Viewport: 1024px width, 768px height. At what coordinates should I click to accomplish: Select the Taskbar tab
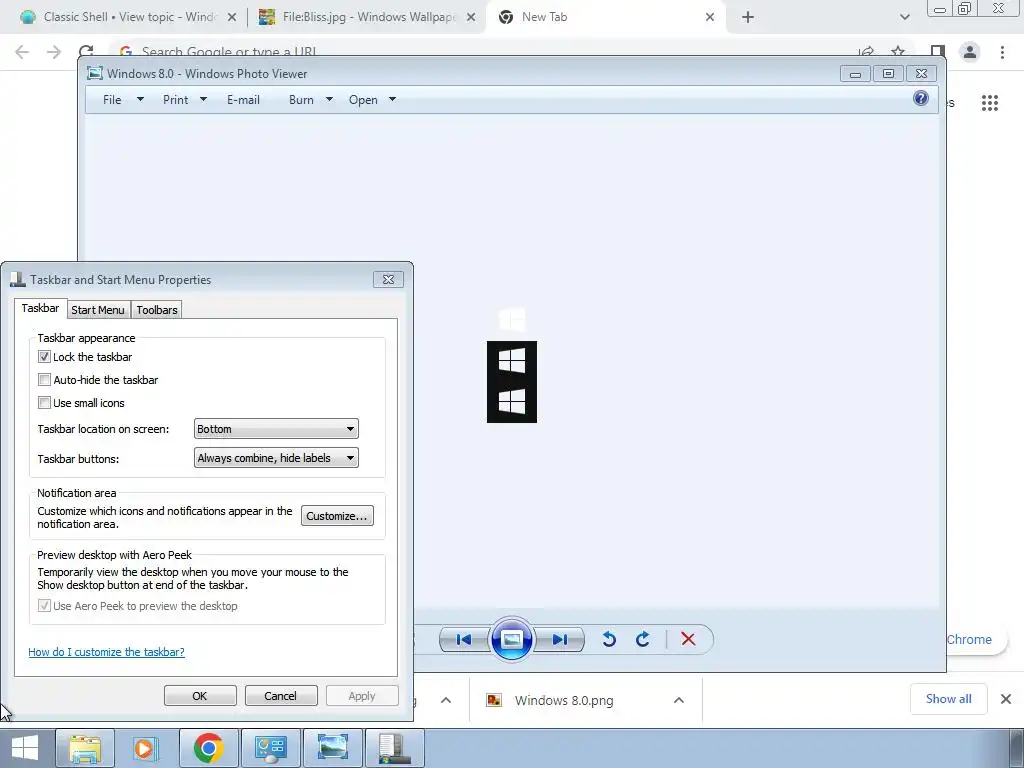pyautogui.click(x=40, y=308)
